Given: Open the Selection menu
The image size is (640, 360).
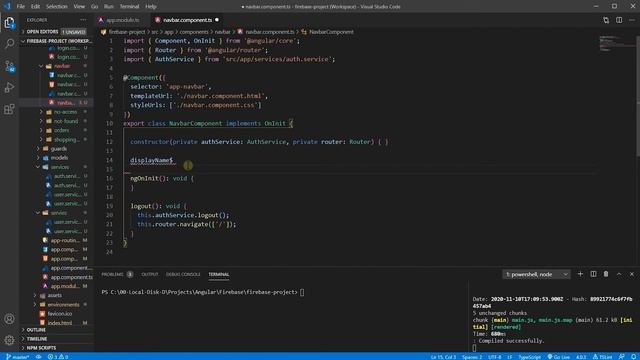Looking at the screenshot, I should coord(57,7).
